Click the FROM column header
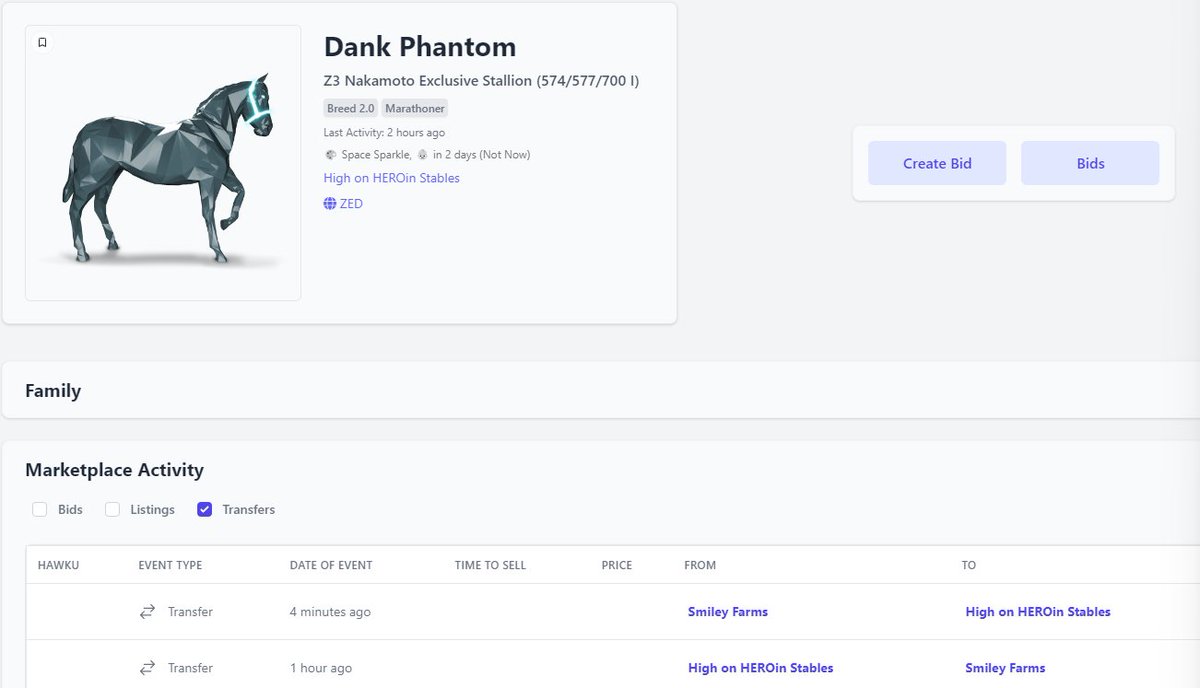Viewport: 1200px width, 688px height. [x=700, y=565]
